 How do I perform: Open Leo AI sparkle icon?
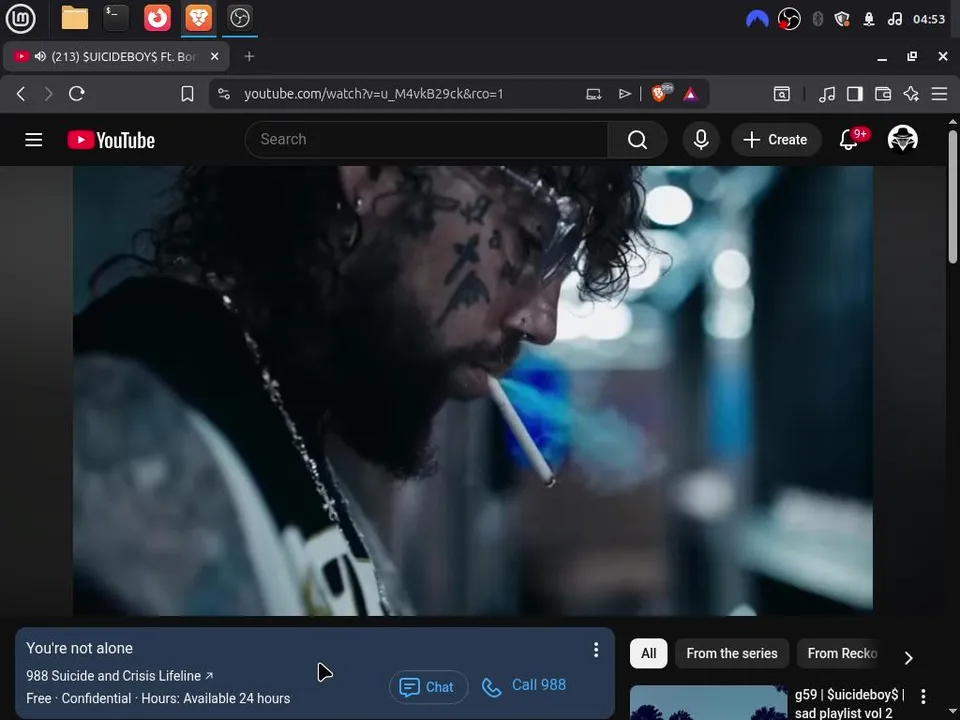911,94
